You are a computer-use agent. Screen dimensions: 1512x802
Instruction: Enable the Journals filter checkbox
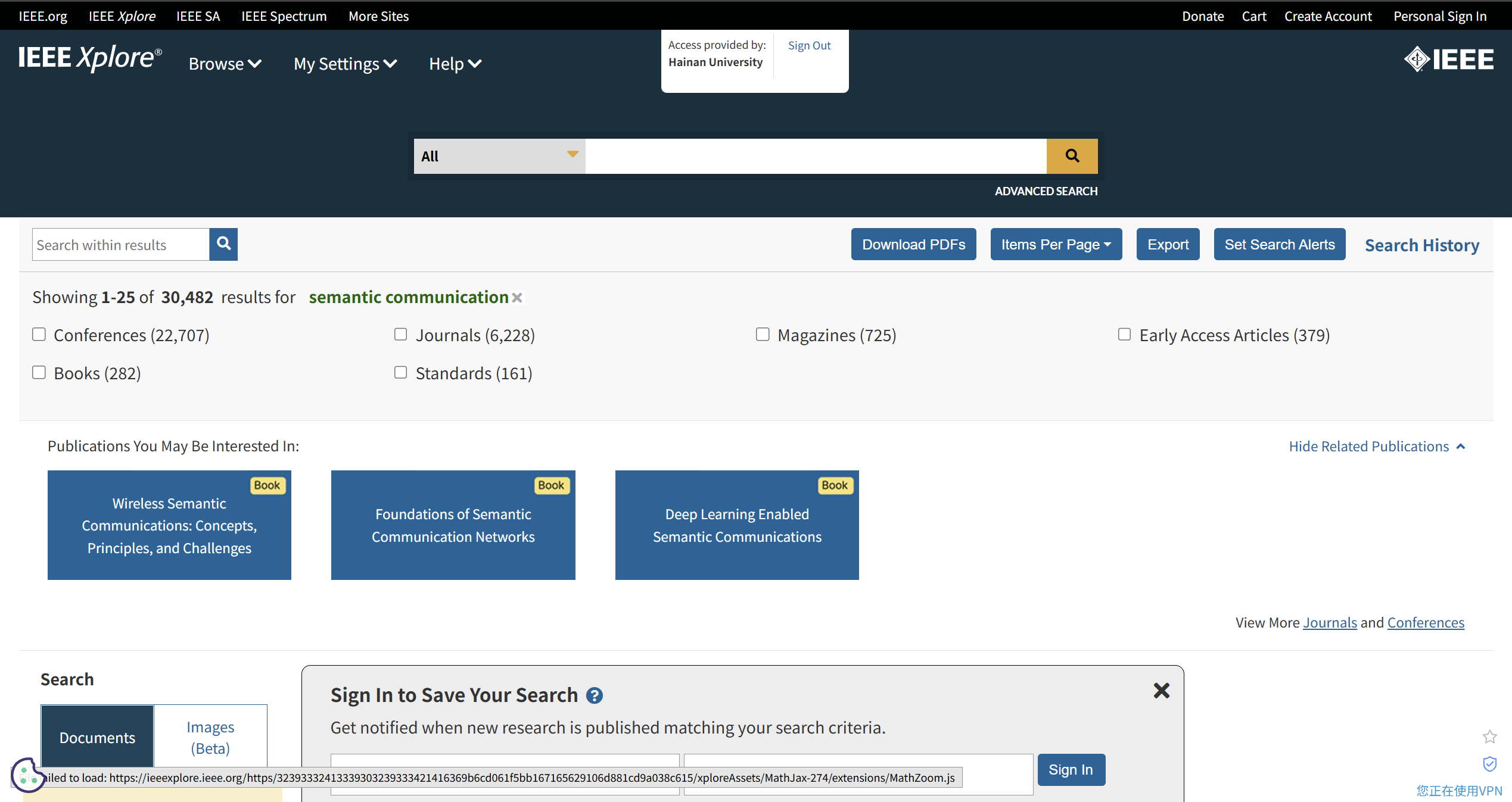(401, 335)
